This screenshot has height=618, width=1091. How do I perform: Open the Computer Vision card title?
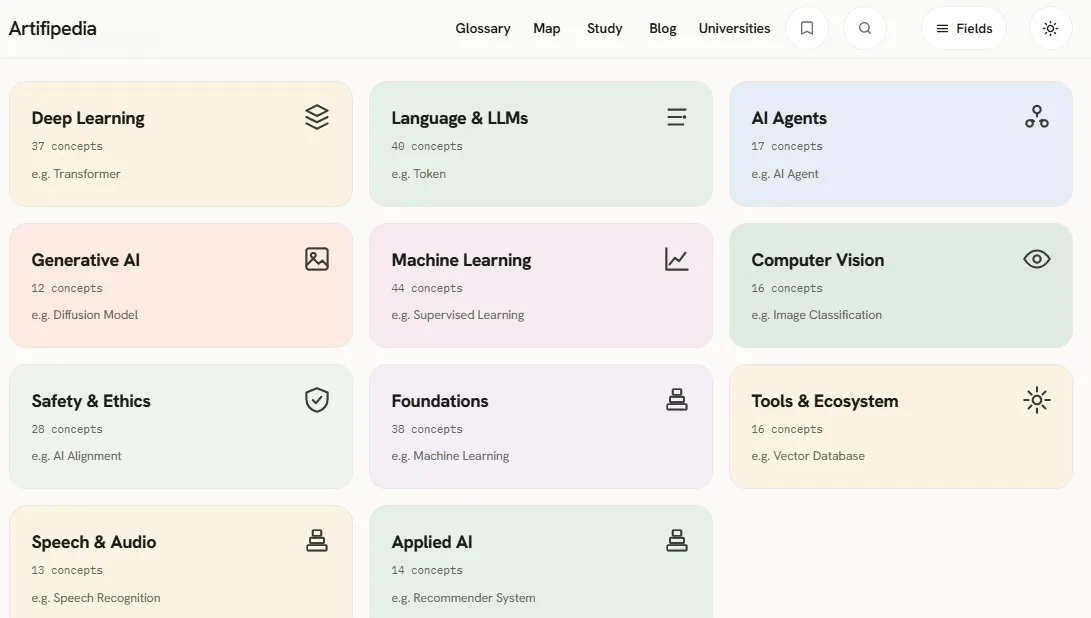coord(818,260)
